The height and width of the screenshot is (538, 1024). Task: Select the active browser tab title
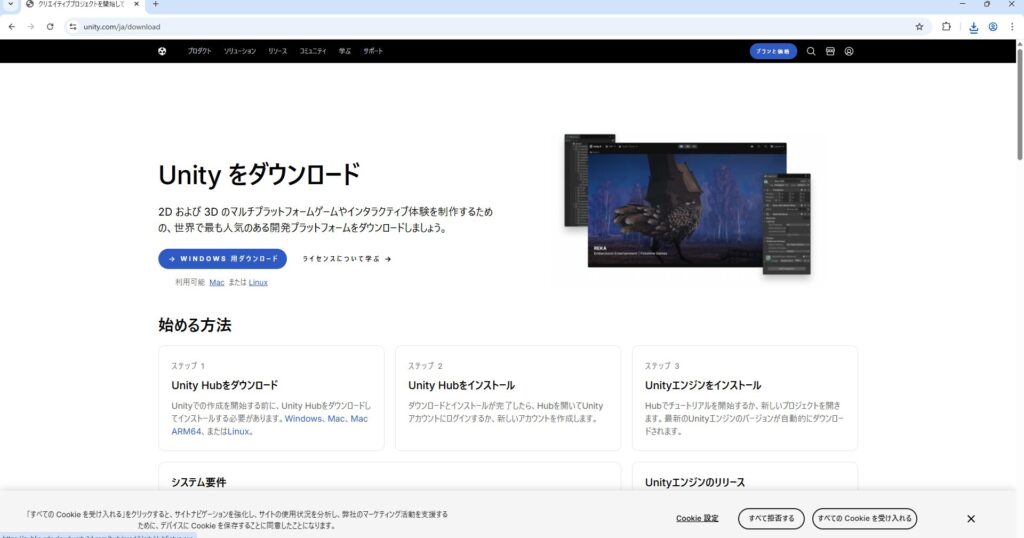click(x=81, y=4)
